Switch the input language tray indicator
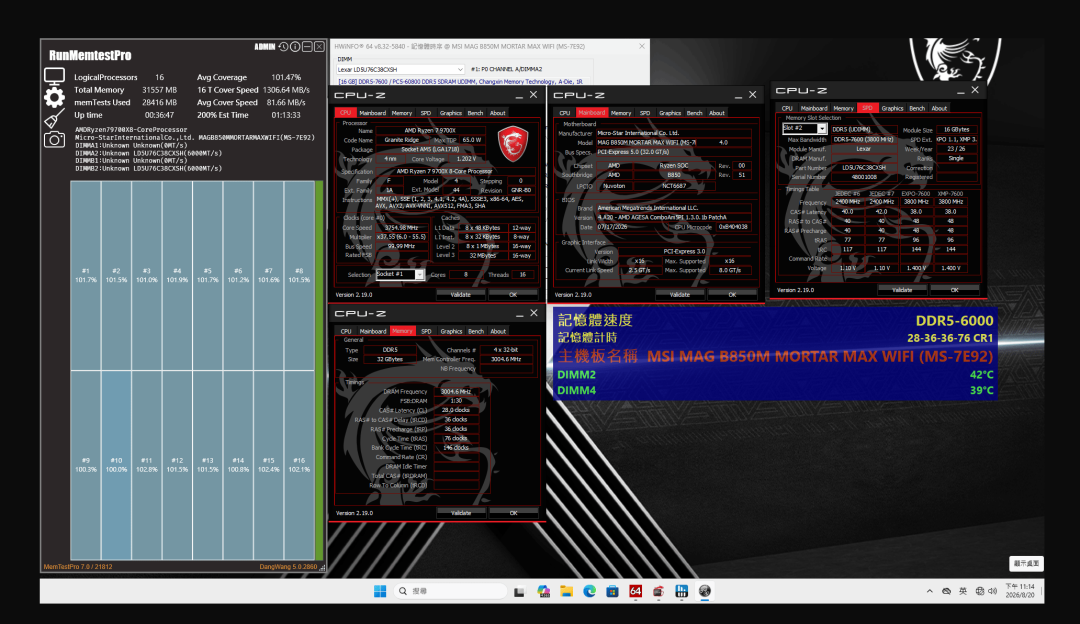This screenshot has width=1080, height=624. pyautogui.click(x=963, y=591)
